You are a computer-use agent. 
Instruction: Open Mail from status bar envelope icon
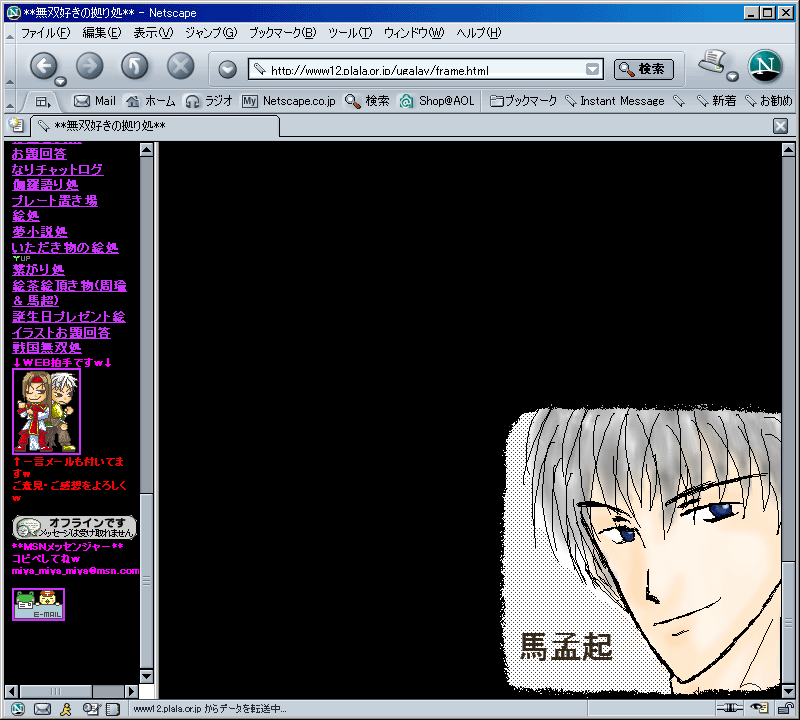click(x=42, y=709)
